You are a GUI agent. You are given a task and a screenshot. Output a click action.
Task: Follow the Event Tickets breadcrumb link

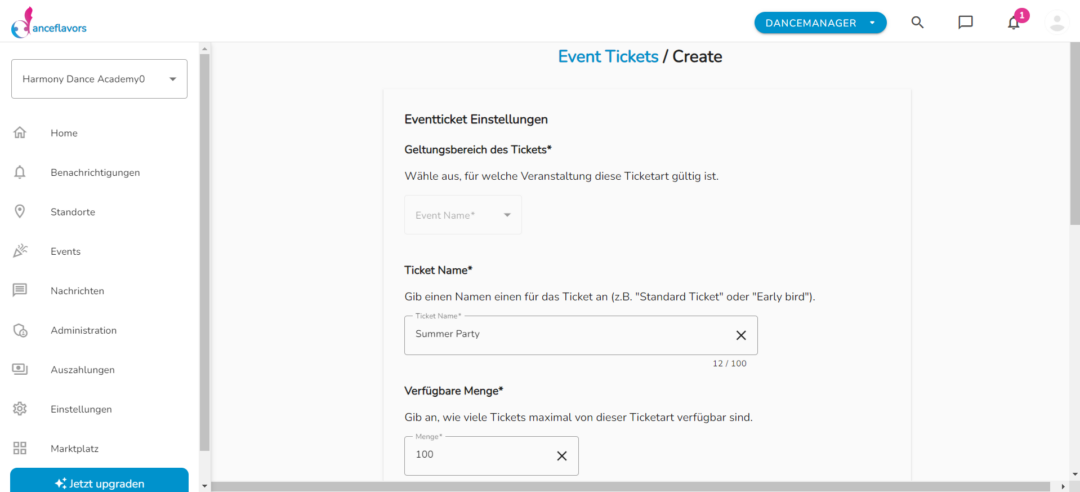[608, 57]
